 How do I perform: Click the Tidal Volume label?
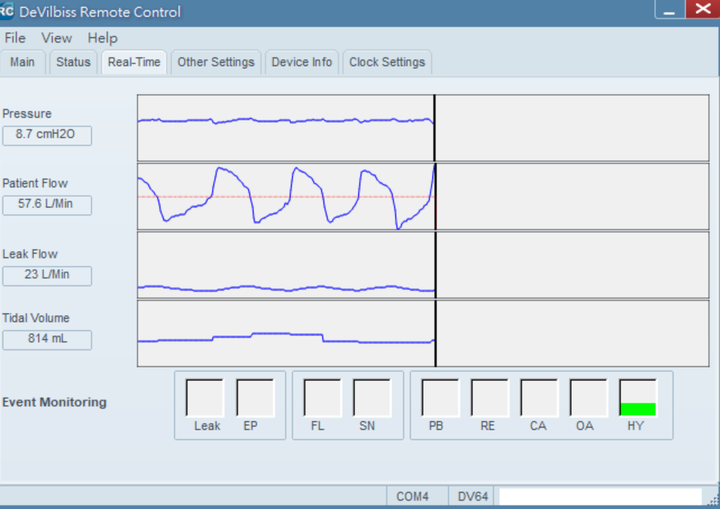(36, 318)
